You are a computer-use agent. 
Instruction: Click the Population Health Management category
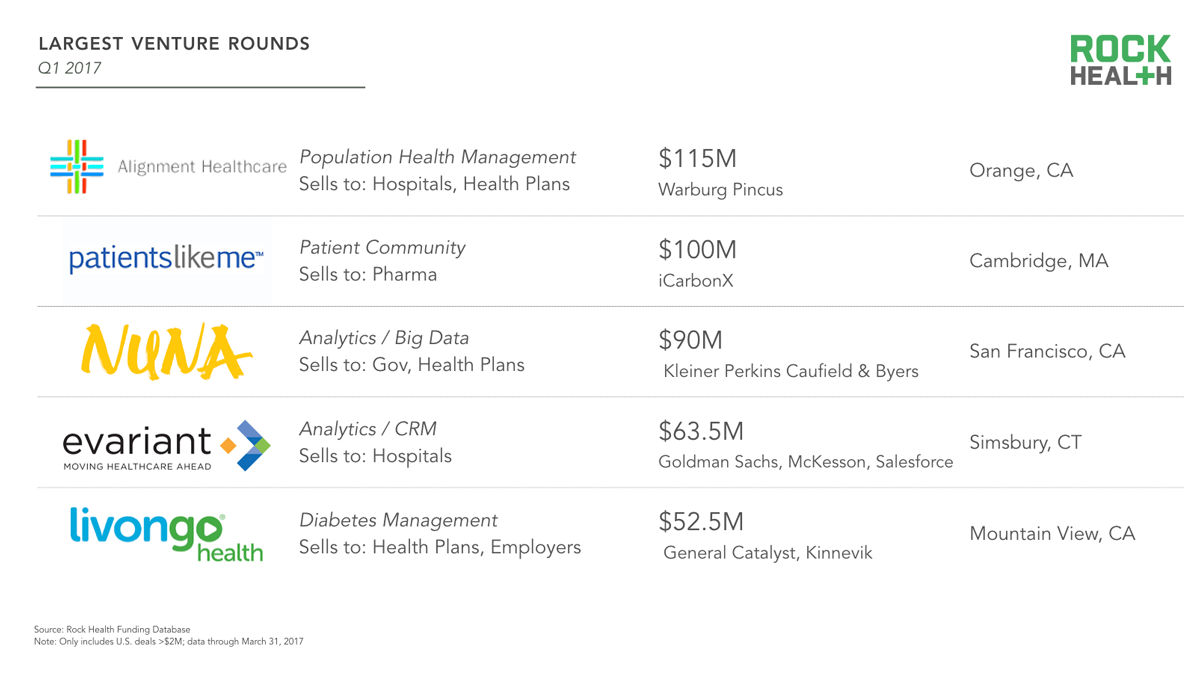click(438, 157)
